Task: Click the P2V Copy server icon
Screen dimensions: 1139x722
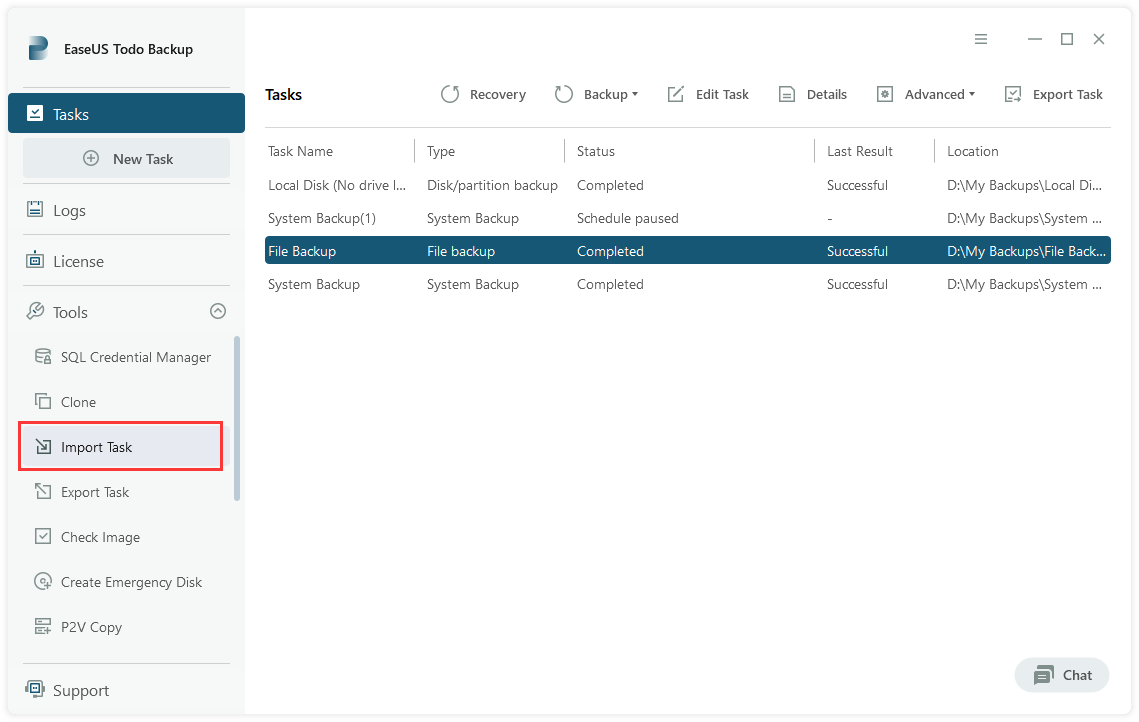Action: 43,626
